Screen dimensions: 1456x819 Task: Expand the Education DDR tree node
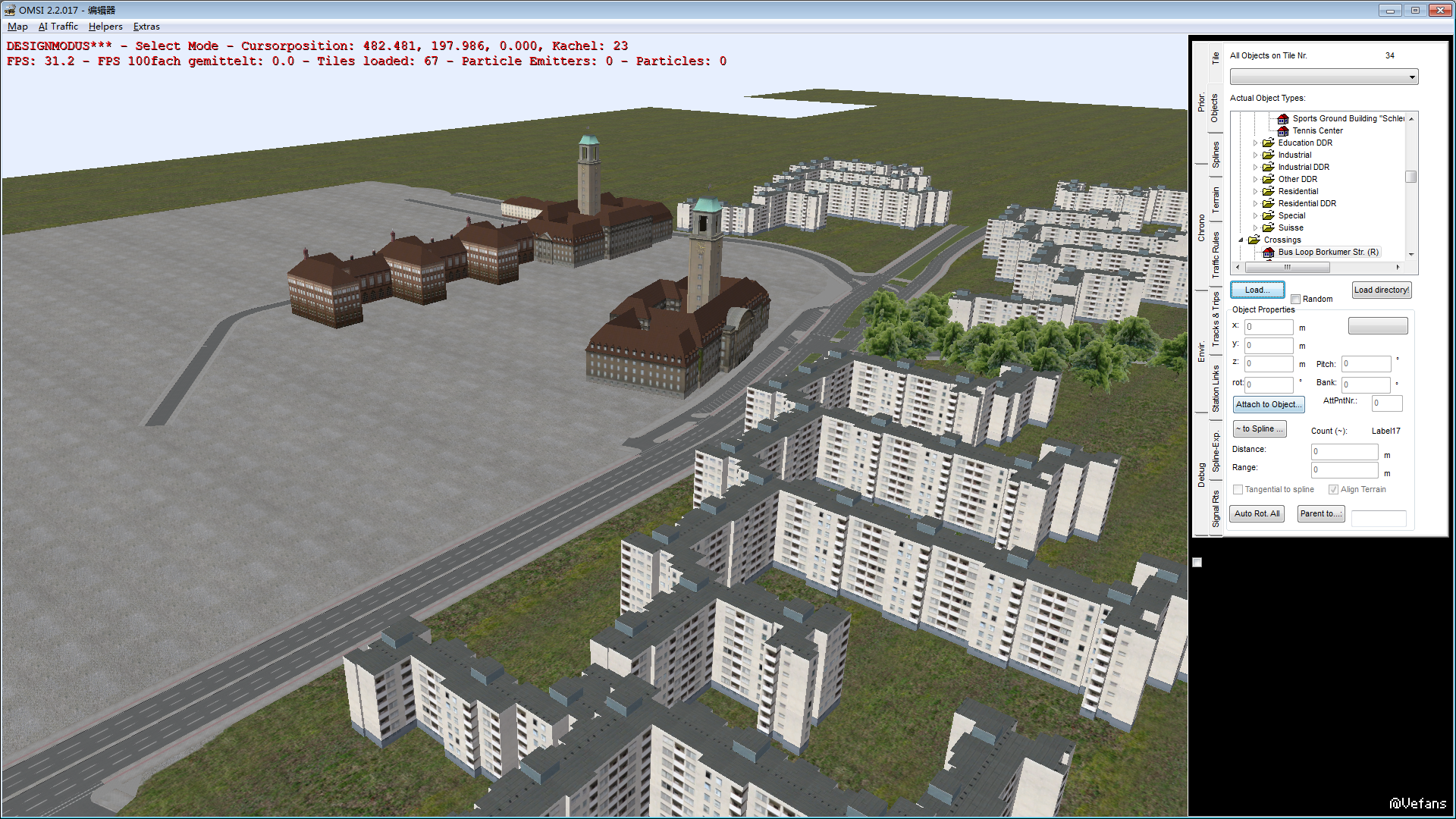(1255, 143)
